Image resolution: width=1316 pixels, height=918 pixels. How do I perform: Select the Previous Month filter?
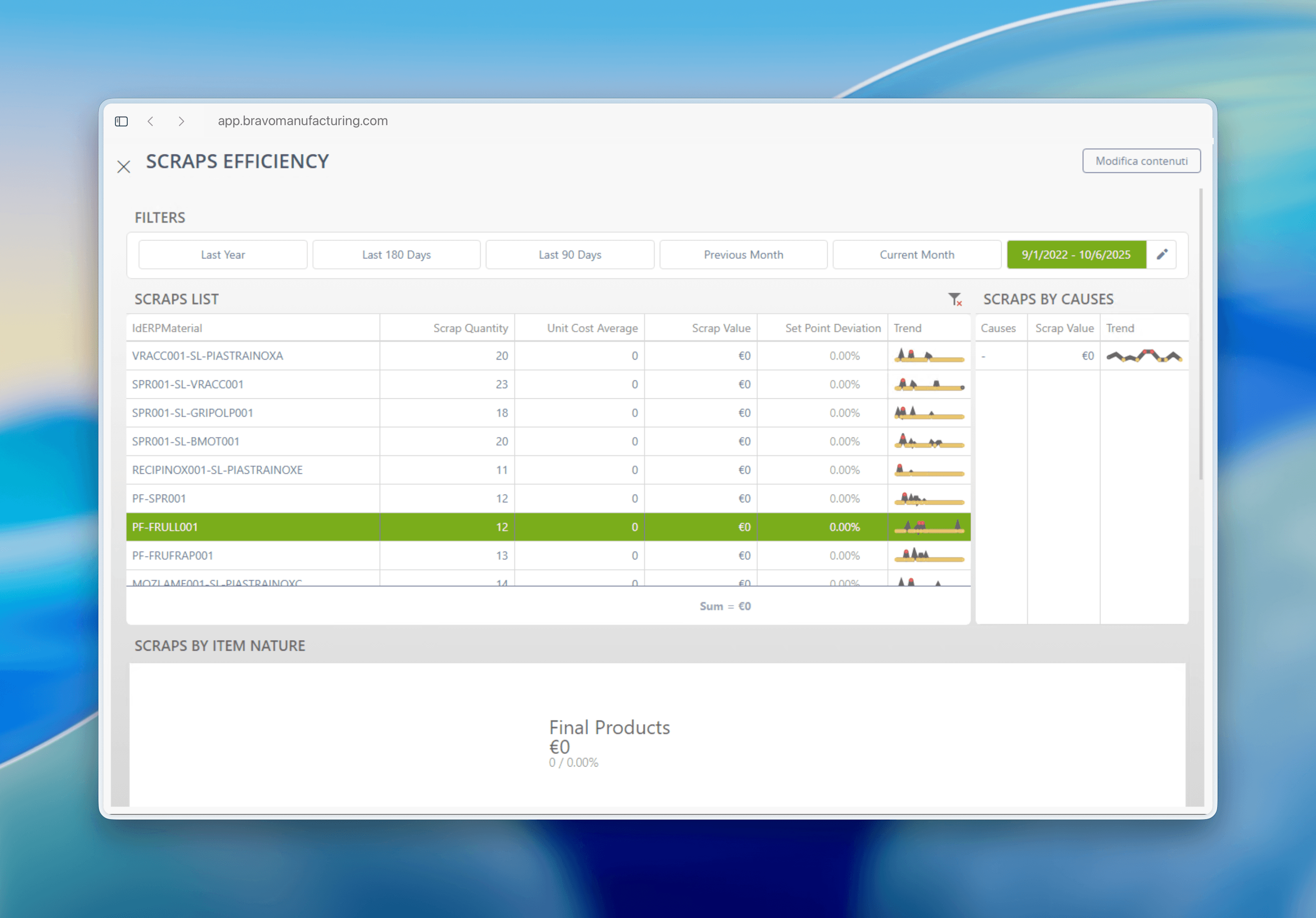(x=743, y=255)
